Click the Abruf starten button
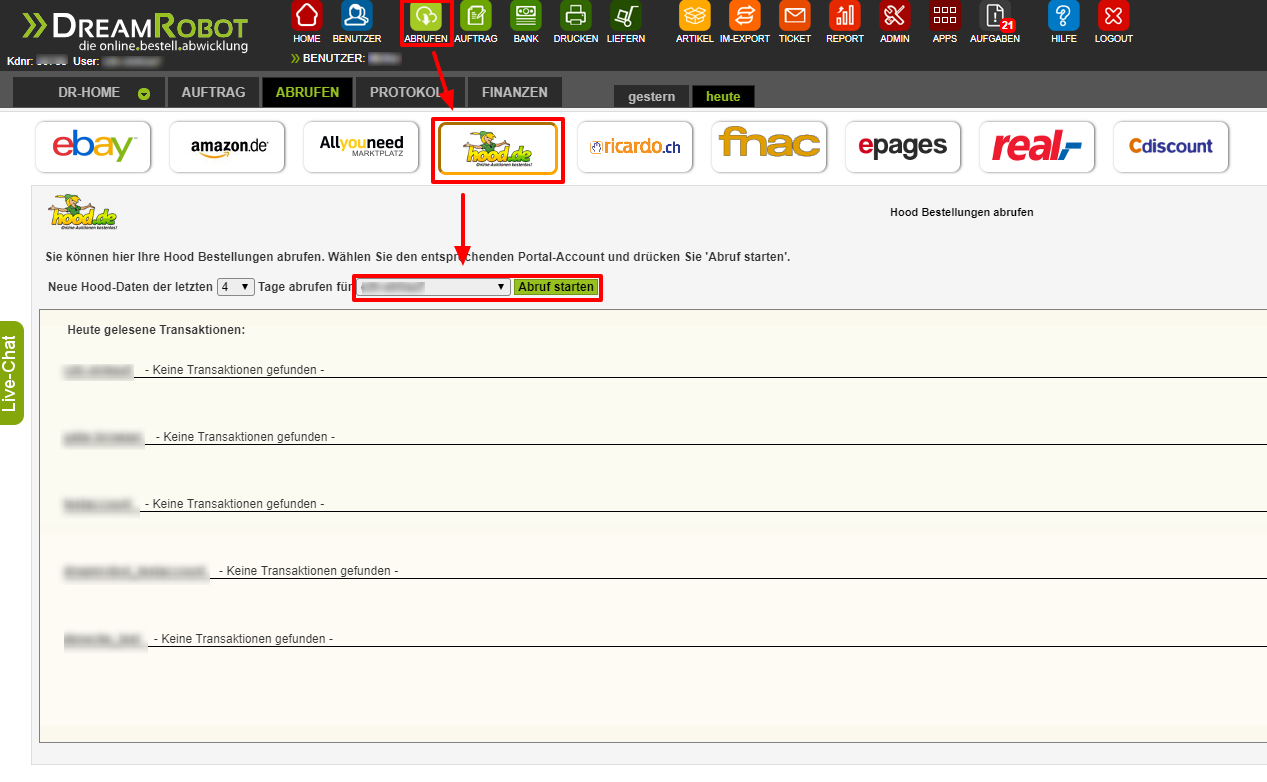The image size is (1267, 782). 556,287
